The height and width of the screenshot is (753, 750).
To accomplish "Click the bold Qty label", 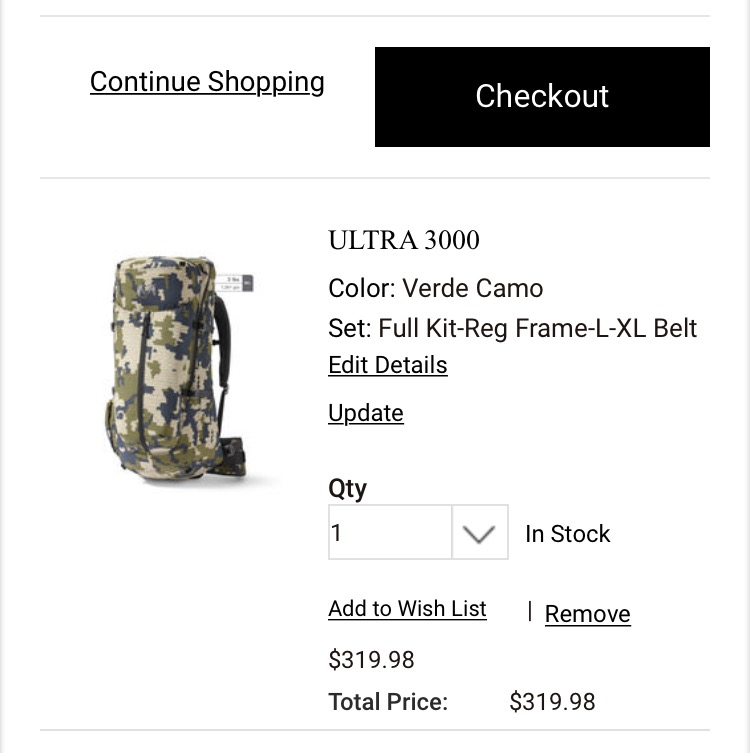I will tap(348, 490).
